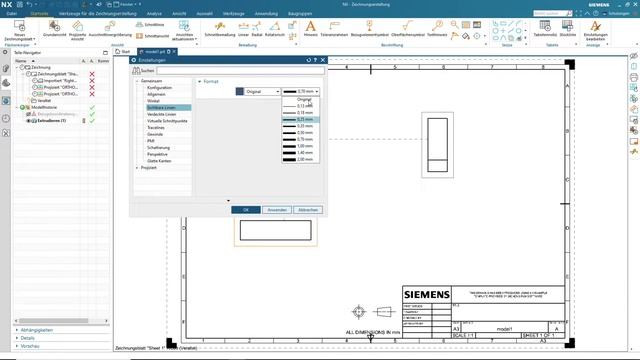Toggle red X status for Importiert row
Image resolution: width=640 pixels, height=360 pixels.
(x=92, y=81)
